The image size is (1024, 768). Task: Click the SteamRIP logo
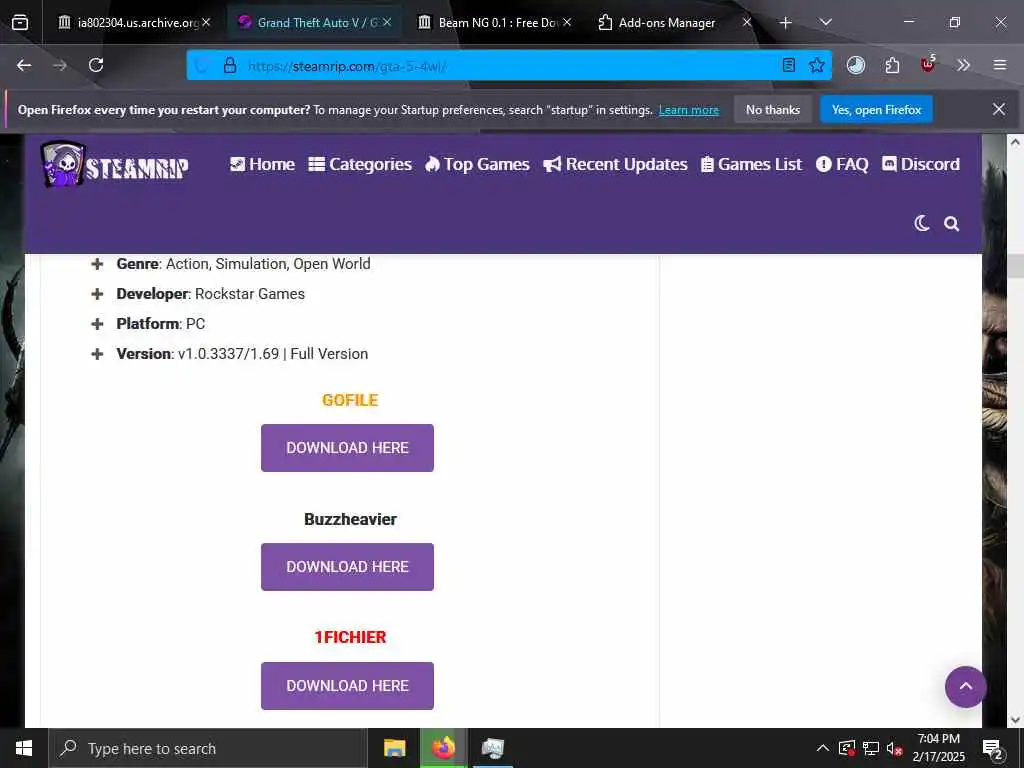point(115,165)
